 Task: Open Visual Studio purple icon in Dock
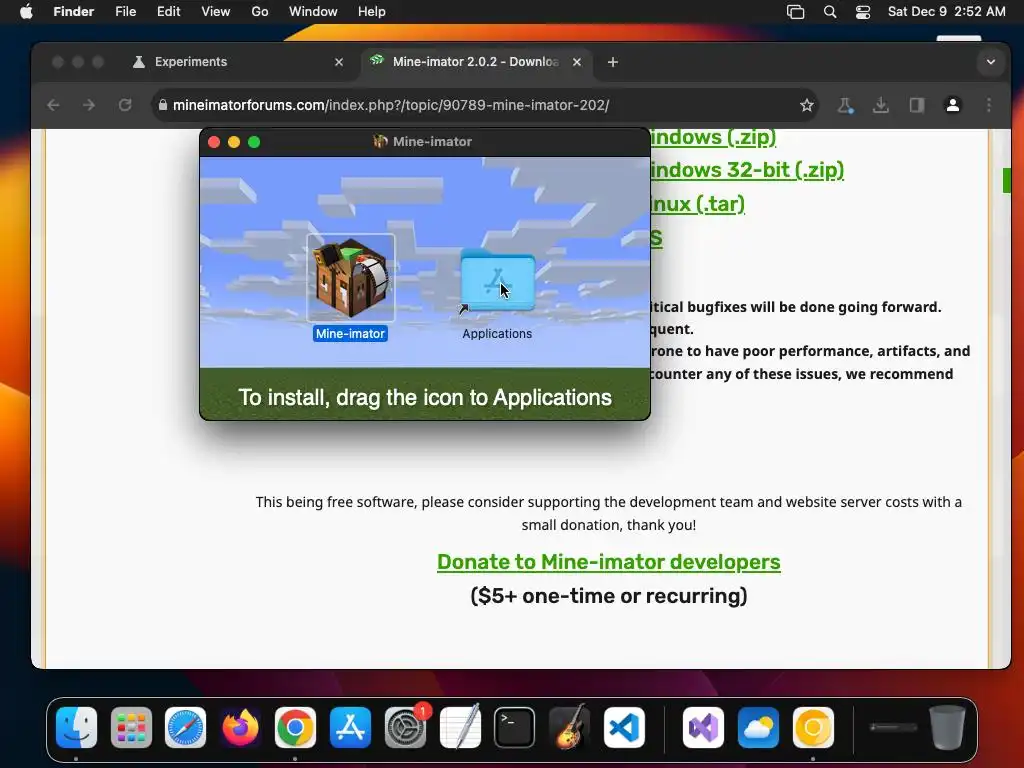[703, 727]
